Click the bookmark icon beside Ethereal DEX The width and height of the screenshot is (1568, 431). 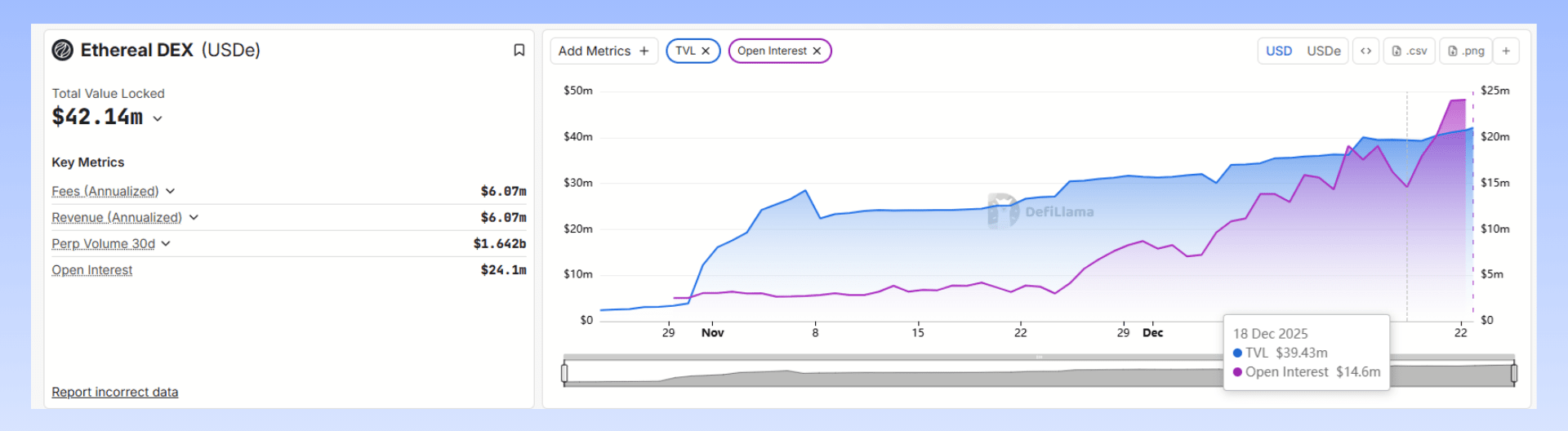(519, 51)
